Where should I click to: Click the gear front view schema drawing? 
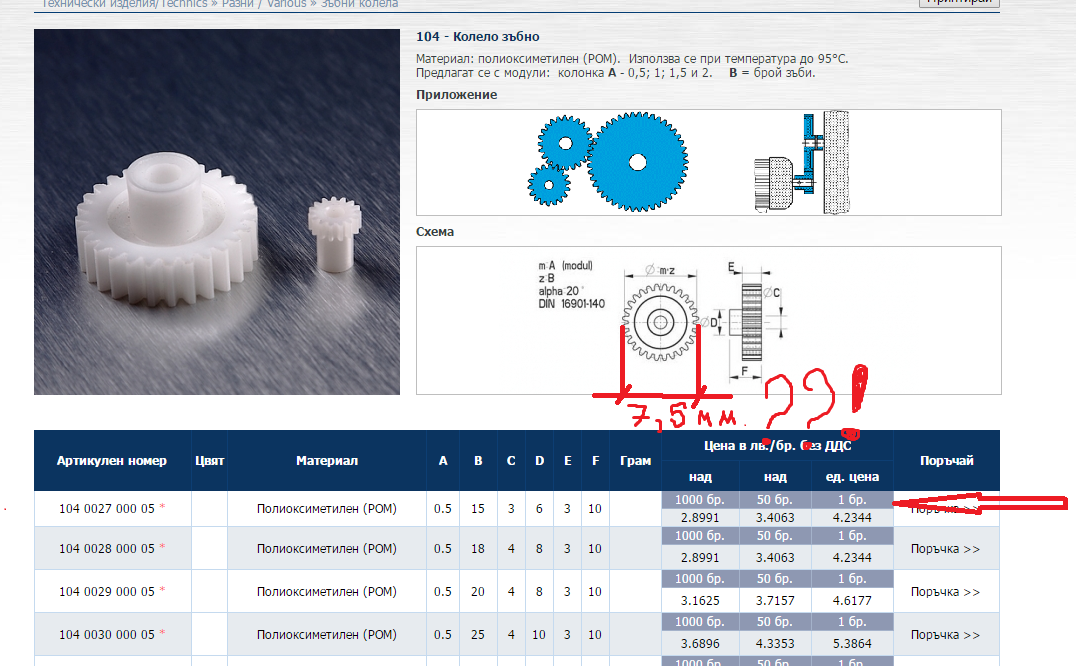pyautogui.click(x=660, y=321)
